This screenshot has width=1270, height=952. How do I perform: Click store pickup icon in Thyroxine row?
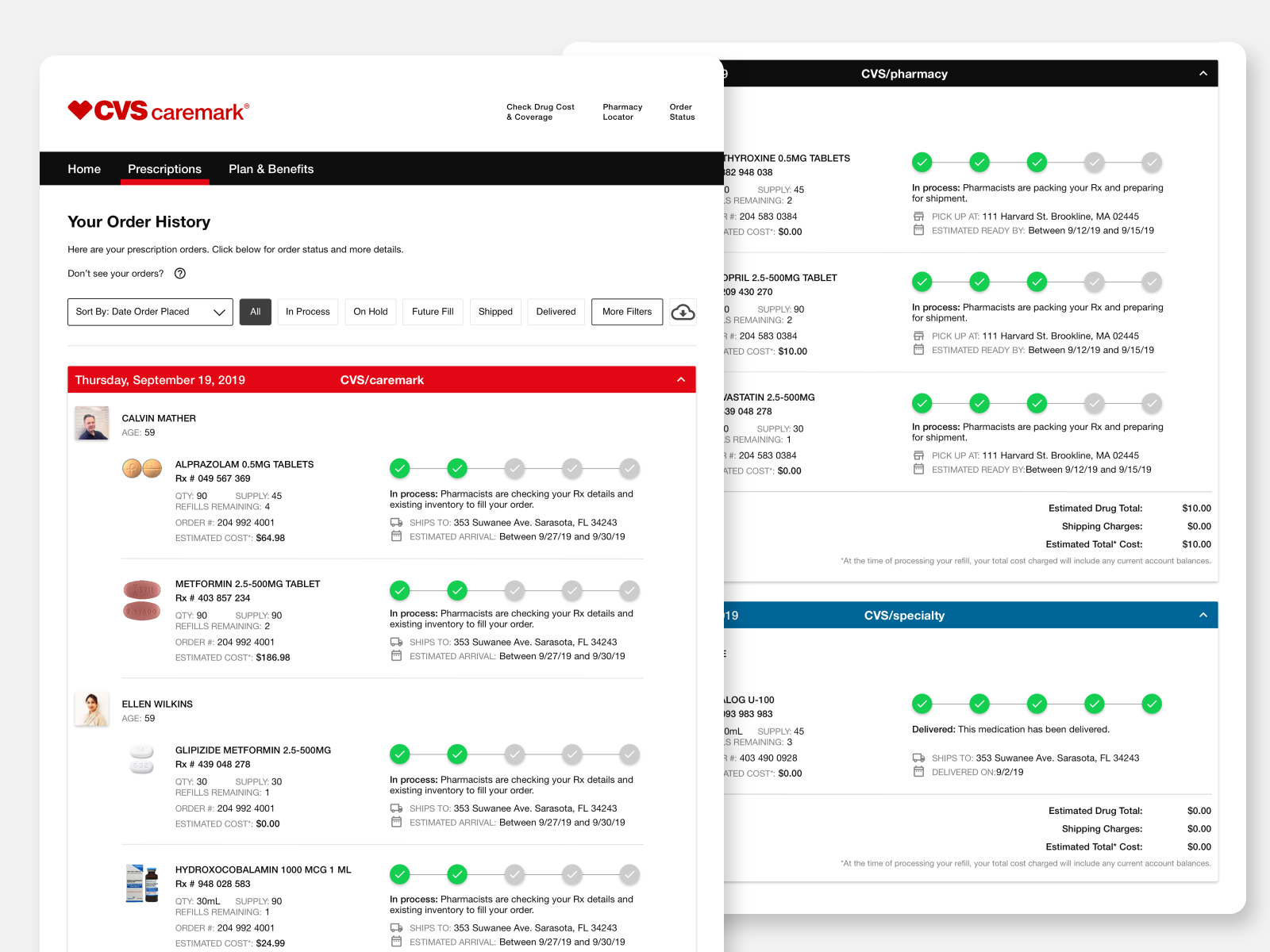tap(918, 217)
